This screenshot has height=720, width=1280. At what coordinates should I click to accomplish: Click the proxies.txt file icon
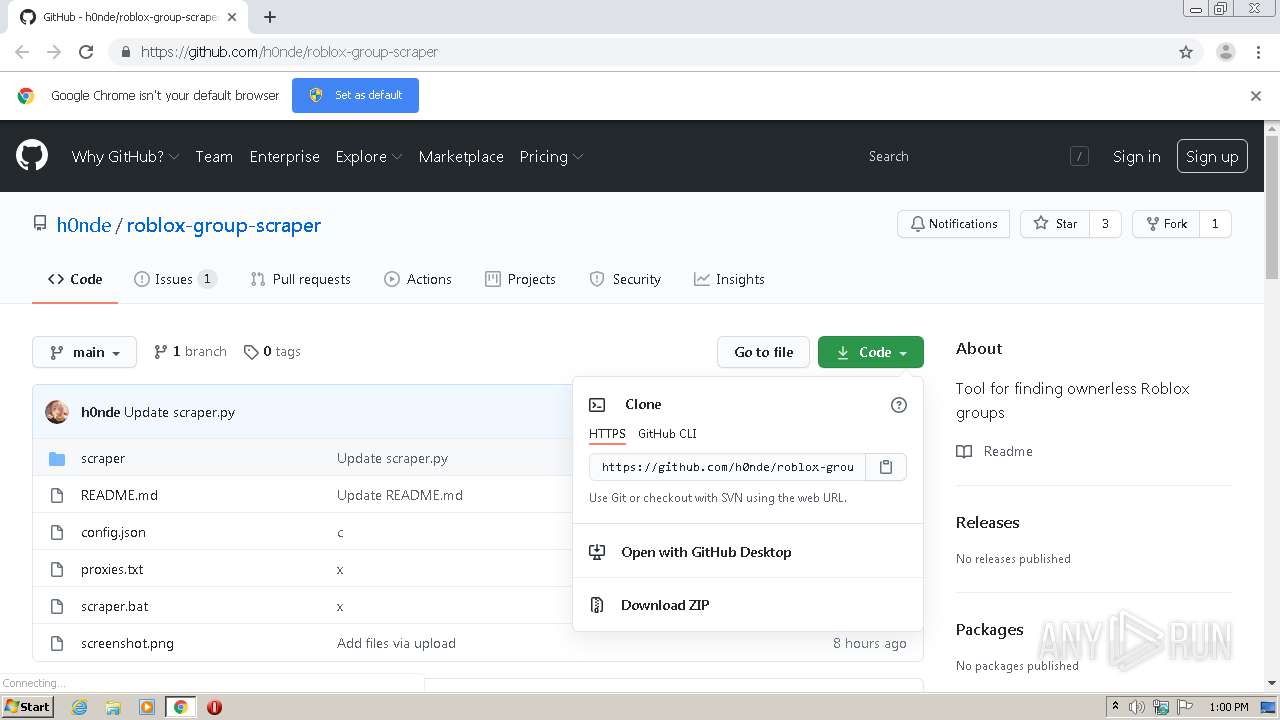tap(57, 569)
